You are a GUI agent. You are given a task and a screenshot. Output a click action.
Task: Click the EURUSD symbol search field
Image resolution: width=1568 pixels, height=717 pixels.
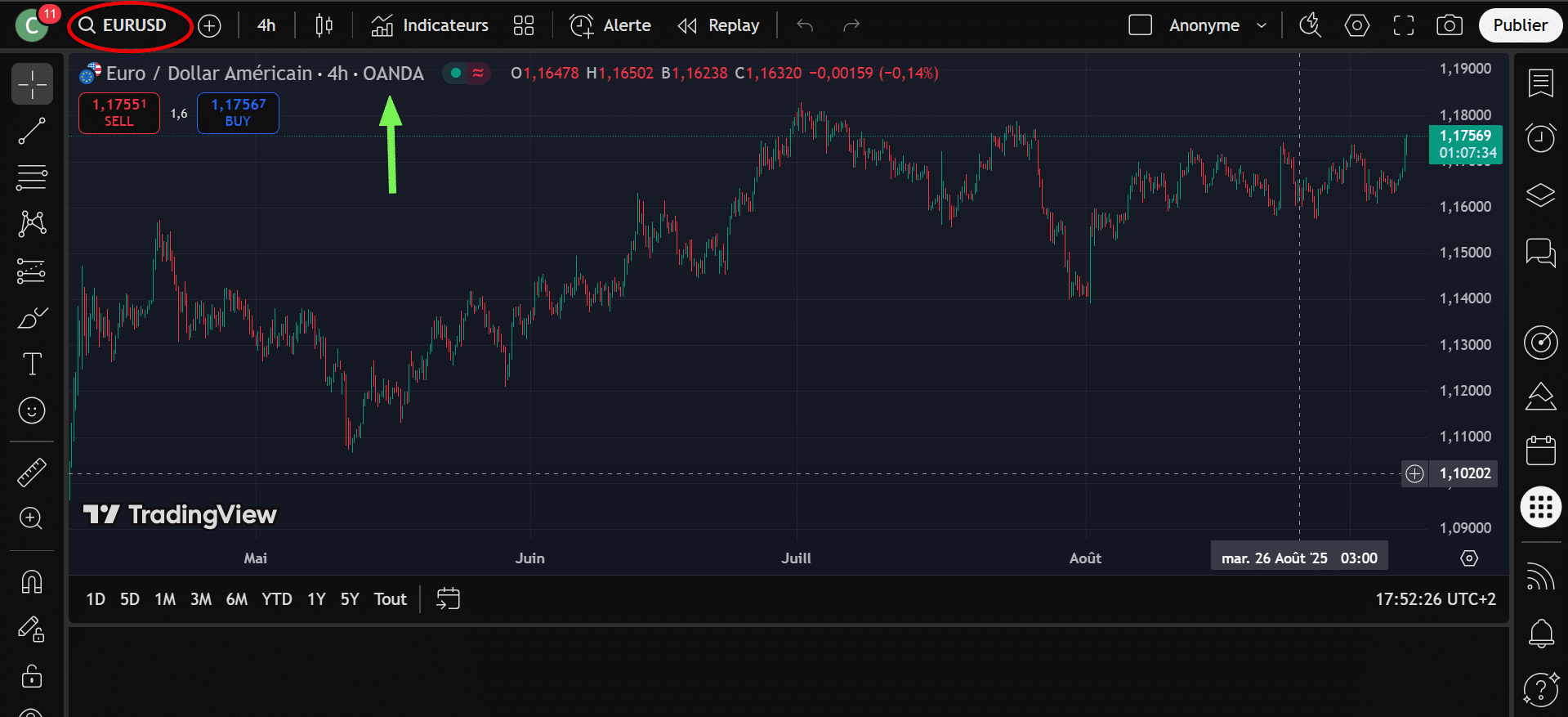[x=131, y=25]
